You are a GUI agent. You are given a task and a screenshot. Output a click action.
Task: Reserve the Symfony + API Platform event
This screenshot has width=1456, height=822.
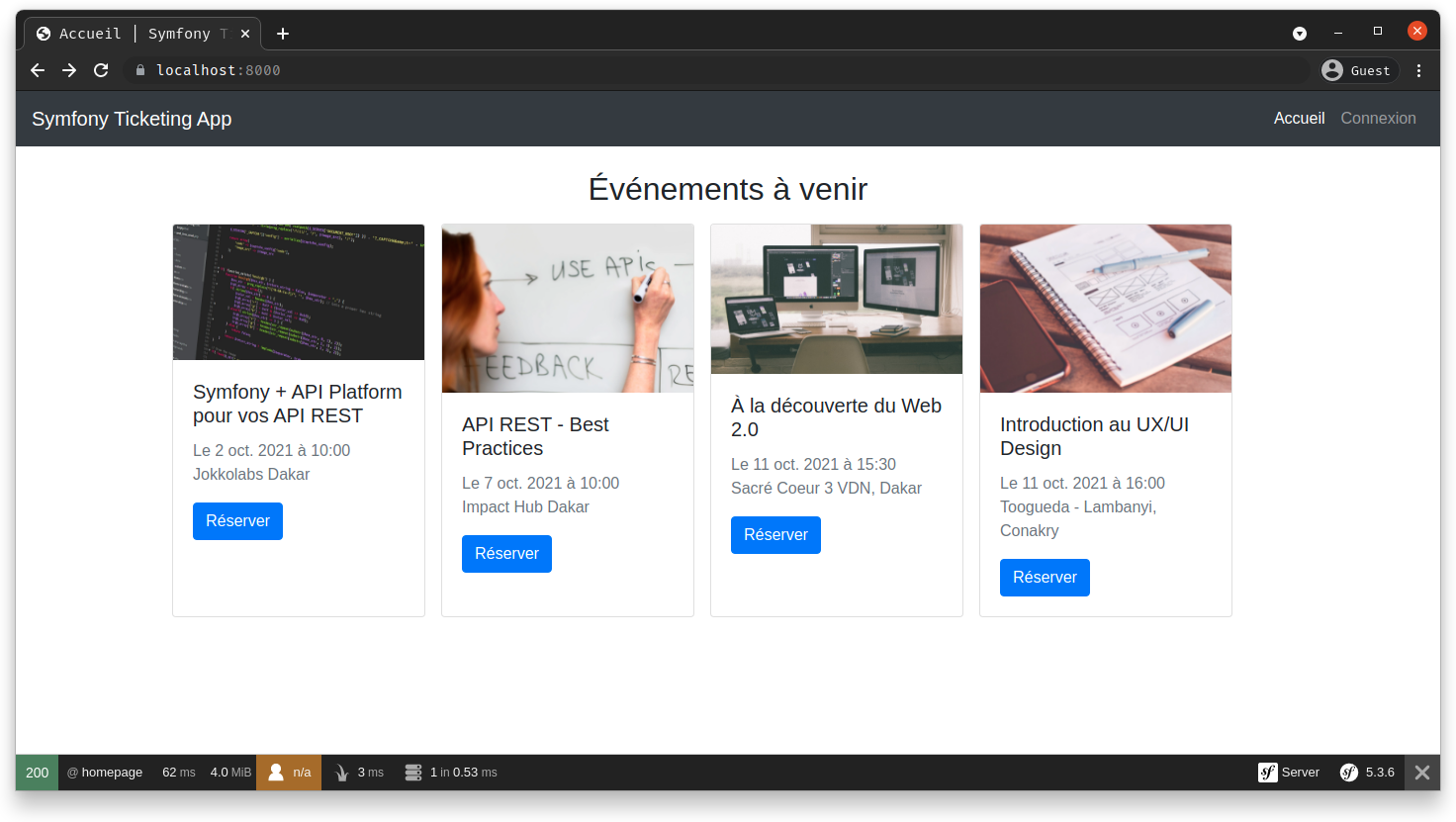tap(237, 521)
